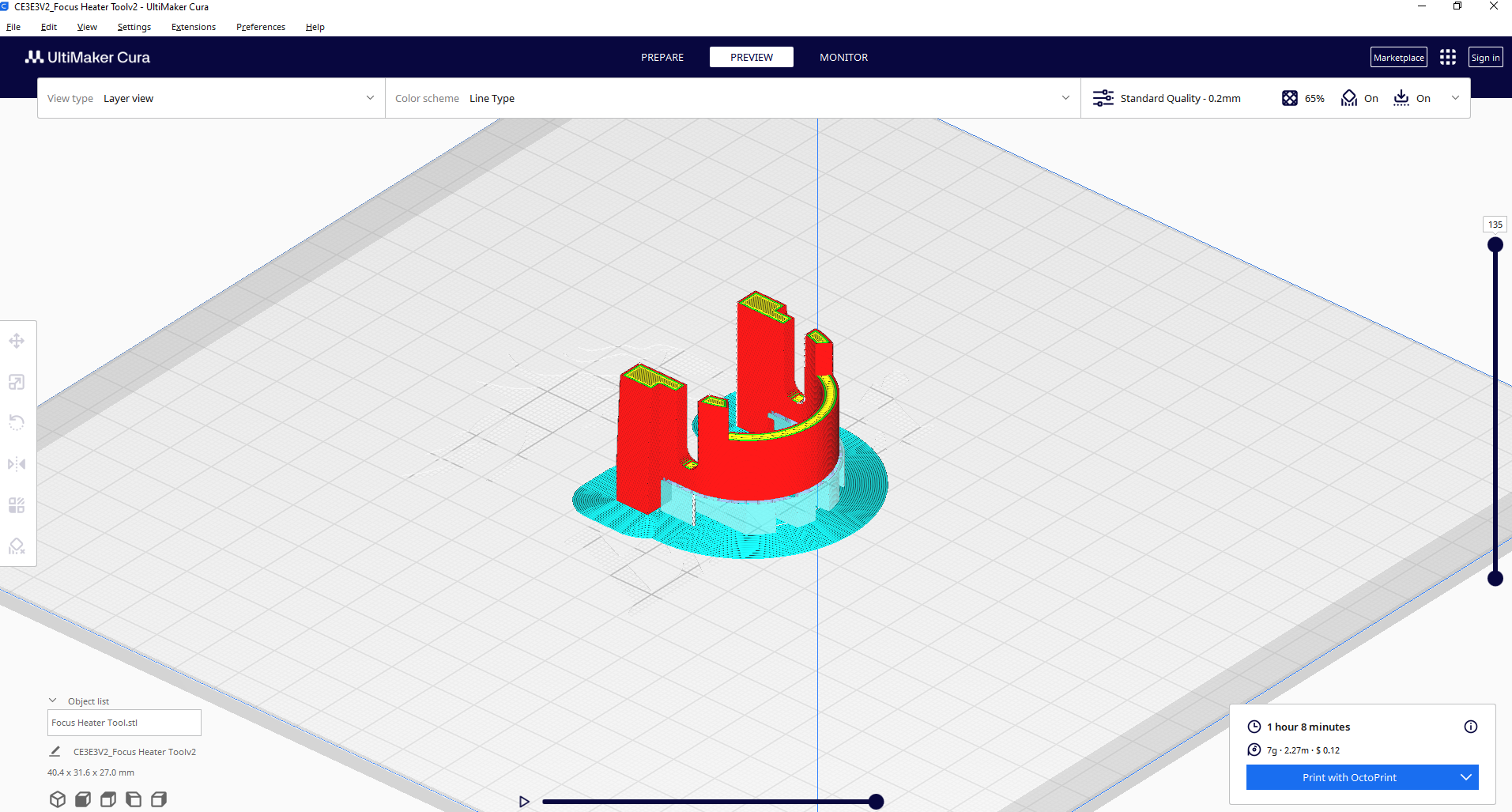
Task: Click the simulation path slider handle
Action: pyautogui.click(x=876, y=802)
